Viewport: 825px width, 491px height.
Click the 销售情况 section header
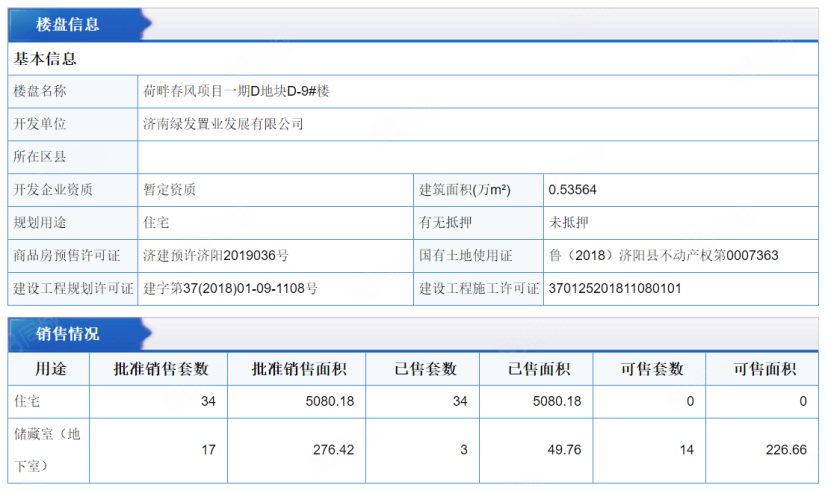tap(67, 334)
